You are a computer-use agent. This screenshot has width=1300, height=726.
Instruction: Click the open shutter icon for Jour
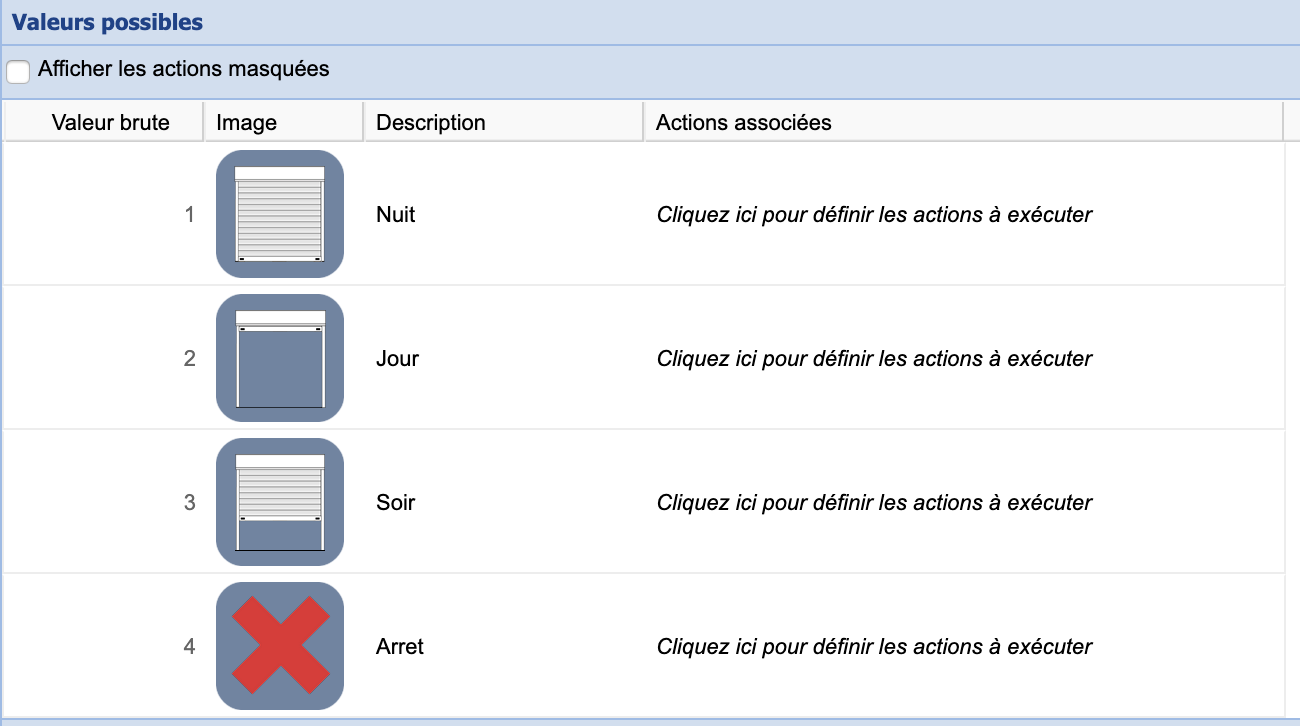click(280, 358)
